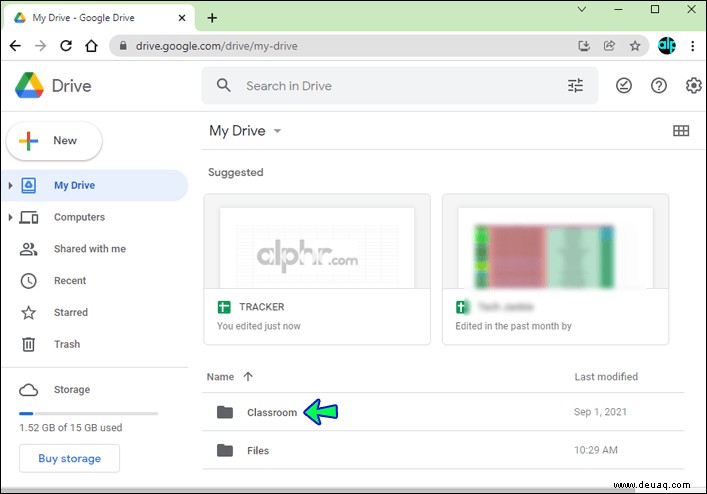
Task: Click the sheets icon beside TRACKER
Action: (224, 307)
